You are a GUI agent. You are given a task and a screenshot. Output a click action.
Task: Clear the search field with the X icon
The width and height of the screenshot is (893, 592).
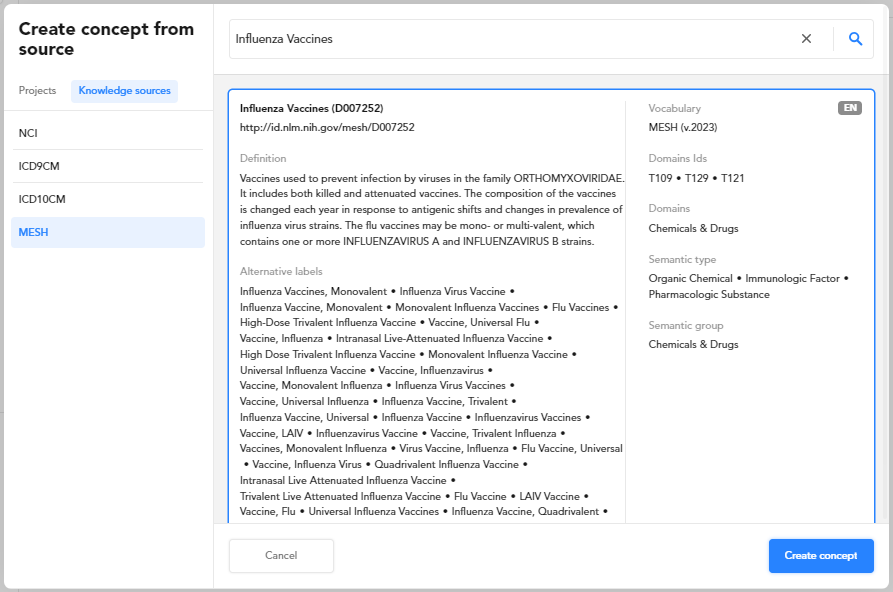[806, 39]
